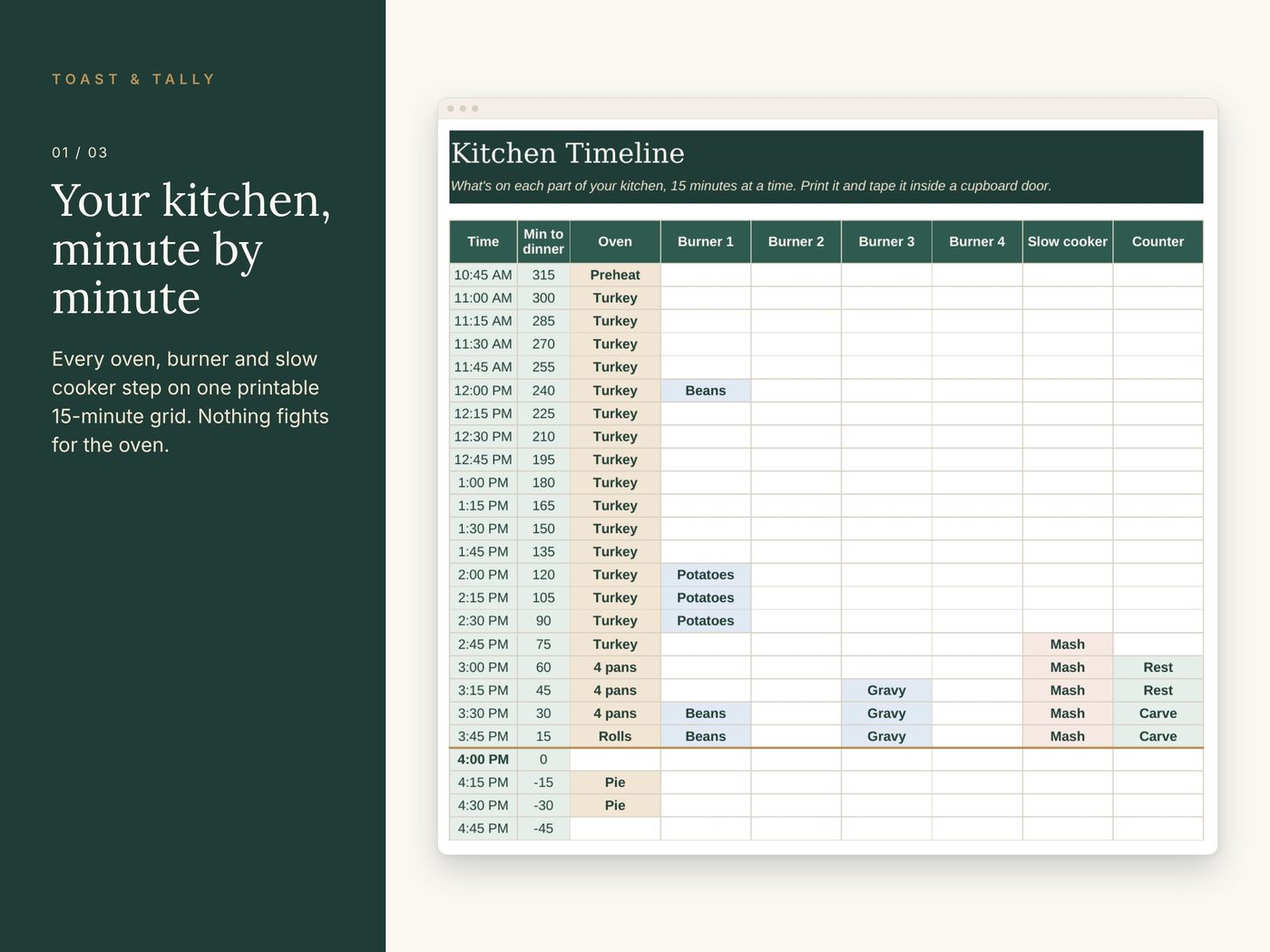This screenshot has height=952, width=1270.
Task: Click the 01 / 03 slide counter
Action: (80, 152)
